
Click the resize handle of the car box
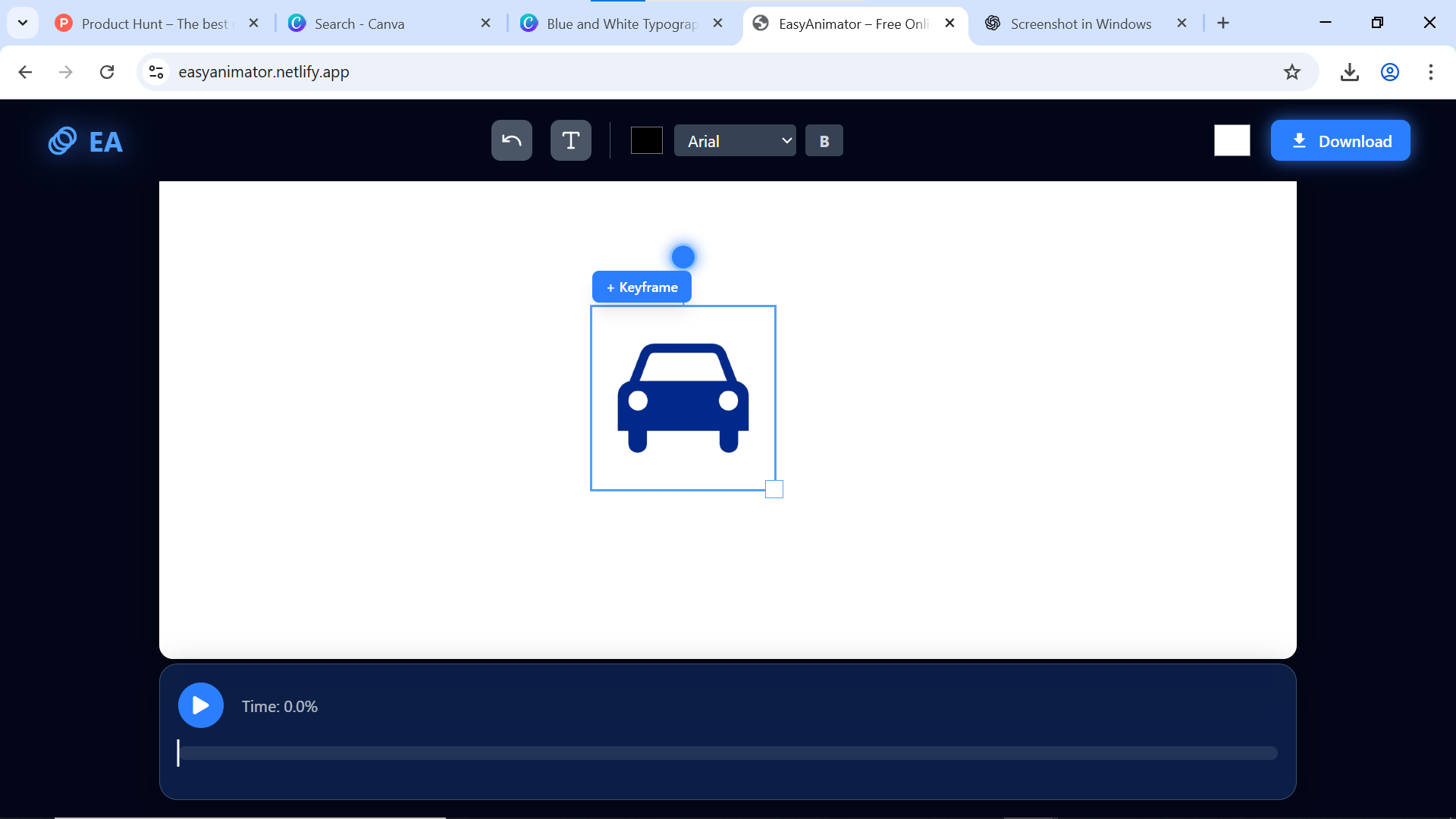[x=774, y=489]
